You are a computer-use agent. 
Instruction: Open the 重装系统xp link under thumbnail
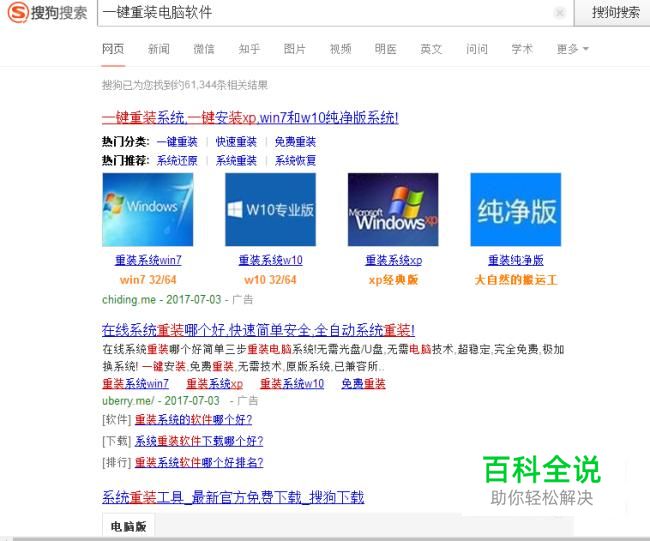point(393,260)
